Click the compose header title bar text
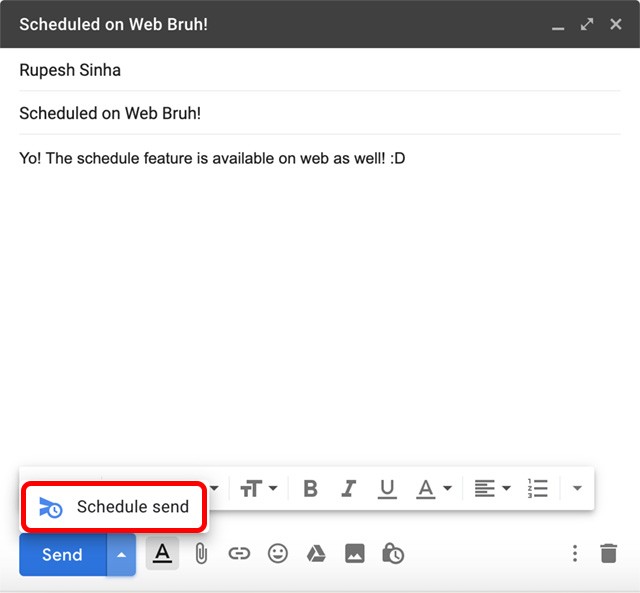 pyautogui.click(x=113, y=24)
